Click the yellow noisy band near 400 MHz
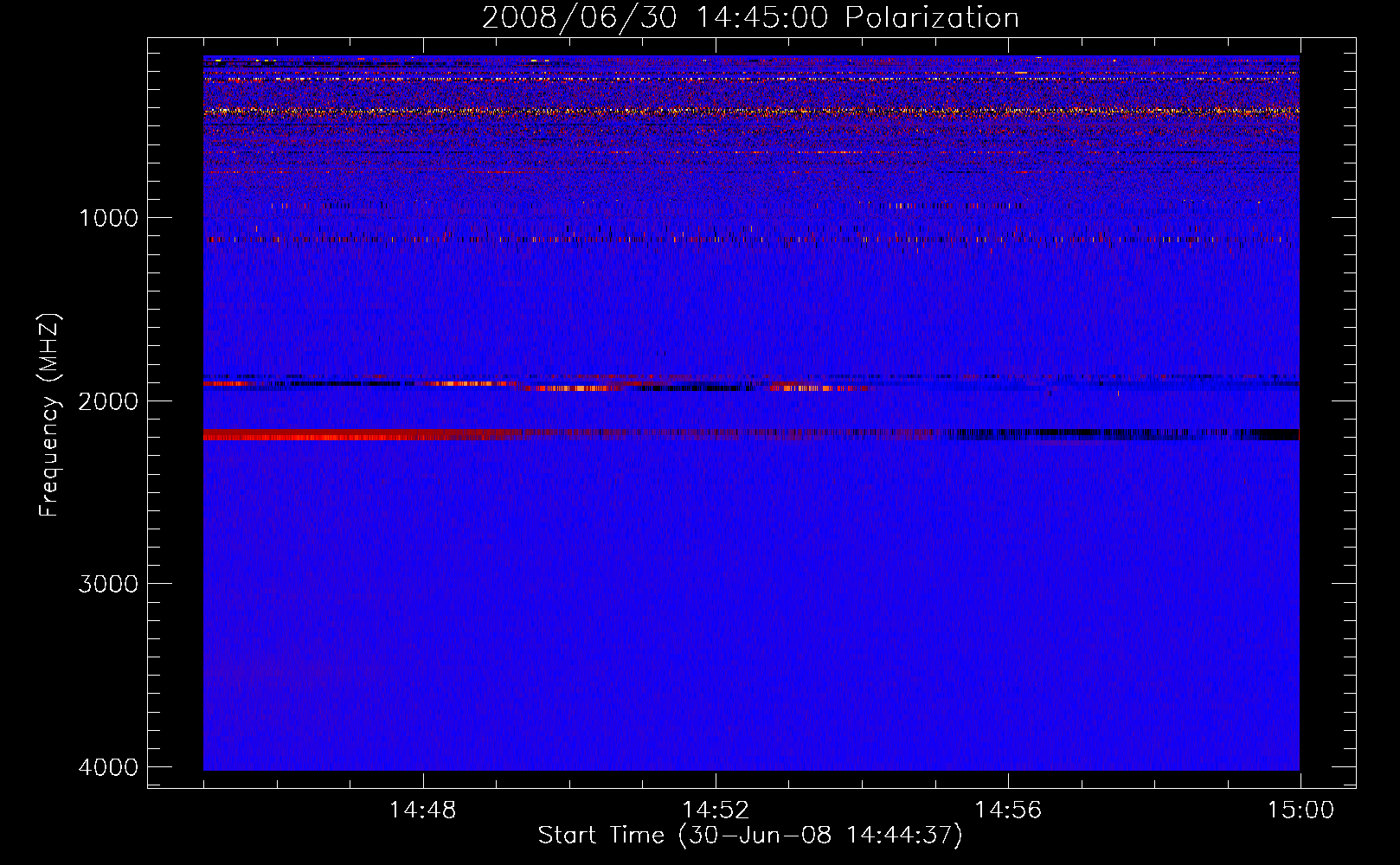 click(x=751, y=111)
